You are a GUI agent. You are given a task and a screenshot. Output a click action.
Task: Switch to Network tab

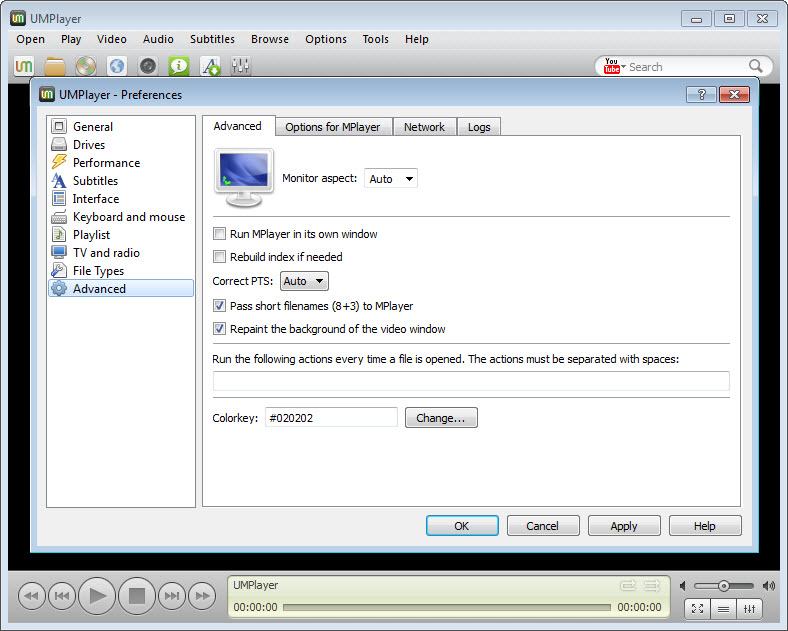coord(424,127)
